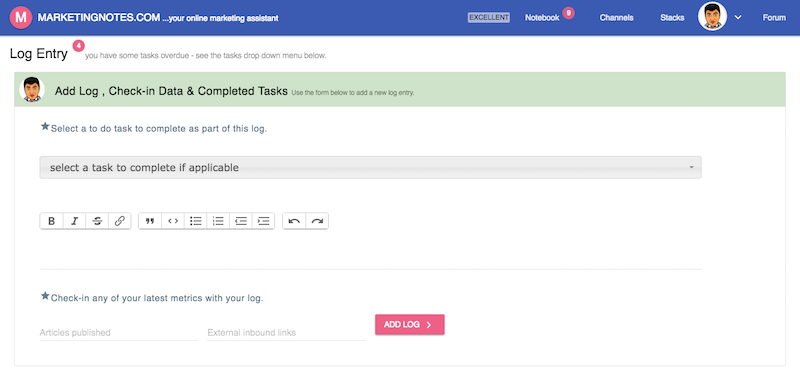Insert a hyperlink with the link icon

119,221
